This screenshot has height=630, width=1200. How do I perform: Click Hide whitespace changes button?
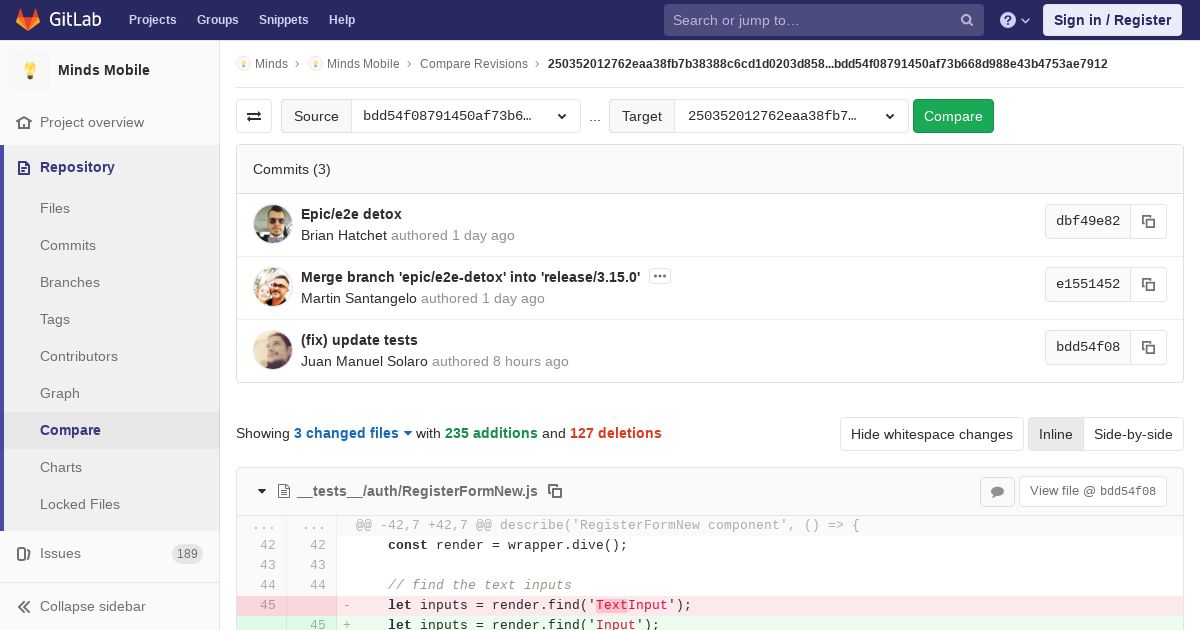pos(931,434)
